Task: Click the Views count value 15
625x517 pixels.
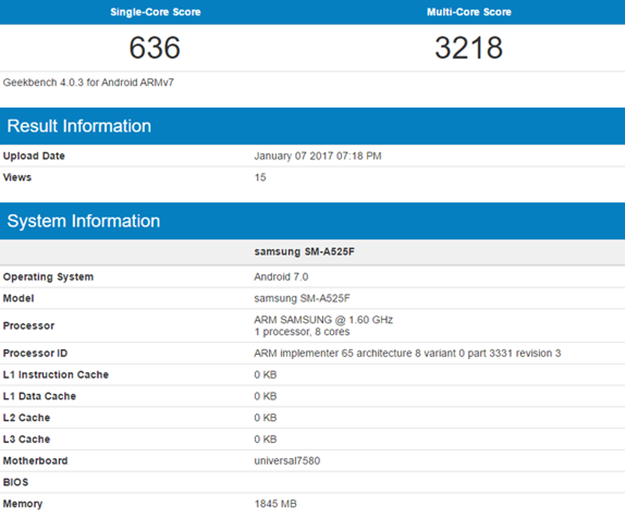Action: [x=261, y=177]
